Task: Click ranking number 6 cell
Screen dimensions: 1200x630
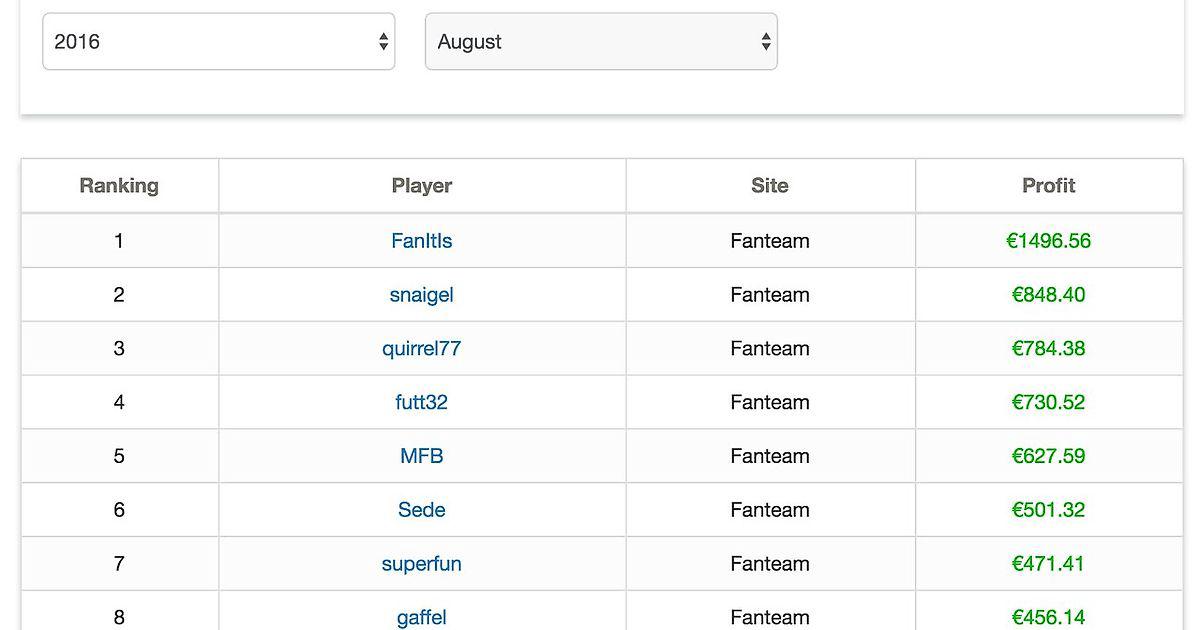Action: 119,510
